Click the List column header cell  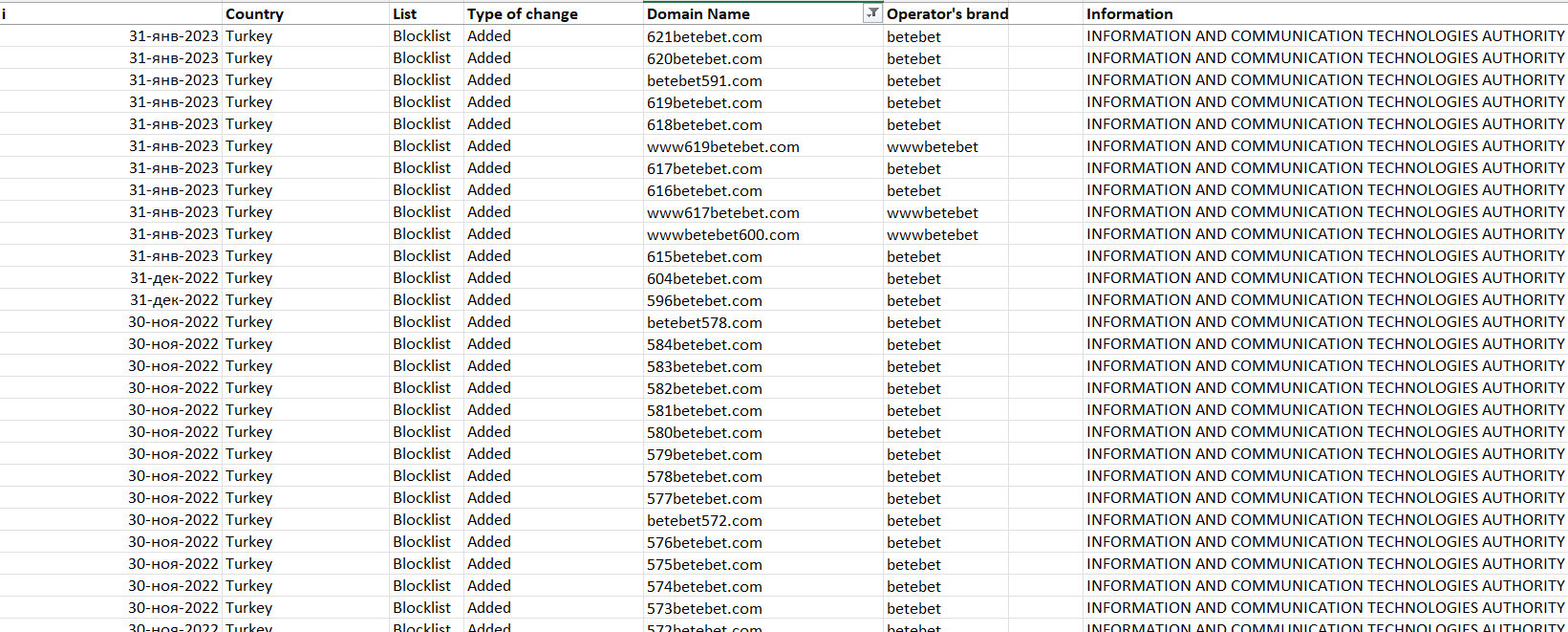404,14
